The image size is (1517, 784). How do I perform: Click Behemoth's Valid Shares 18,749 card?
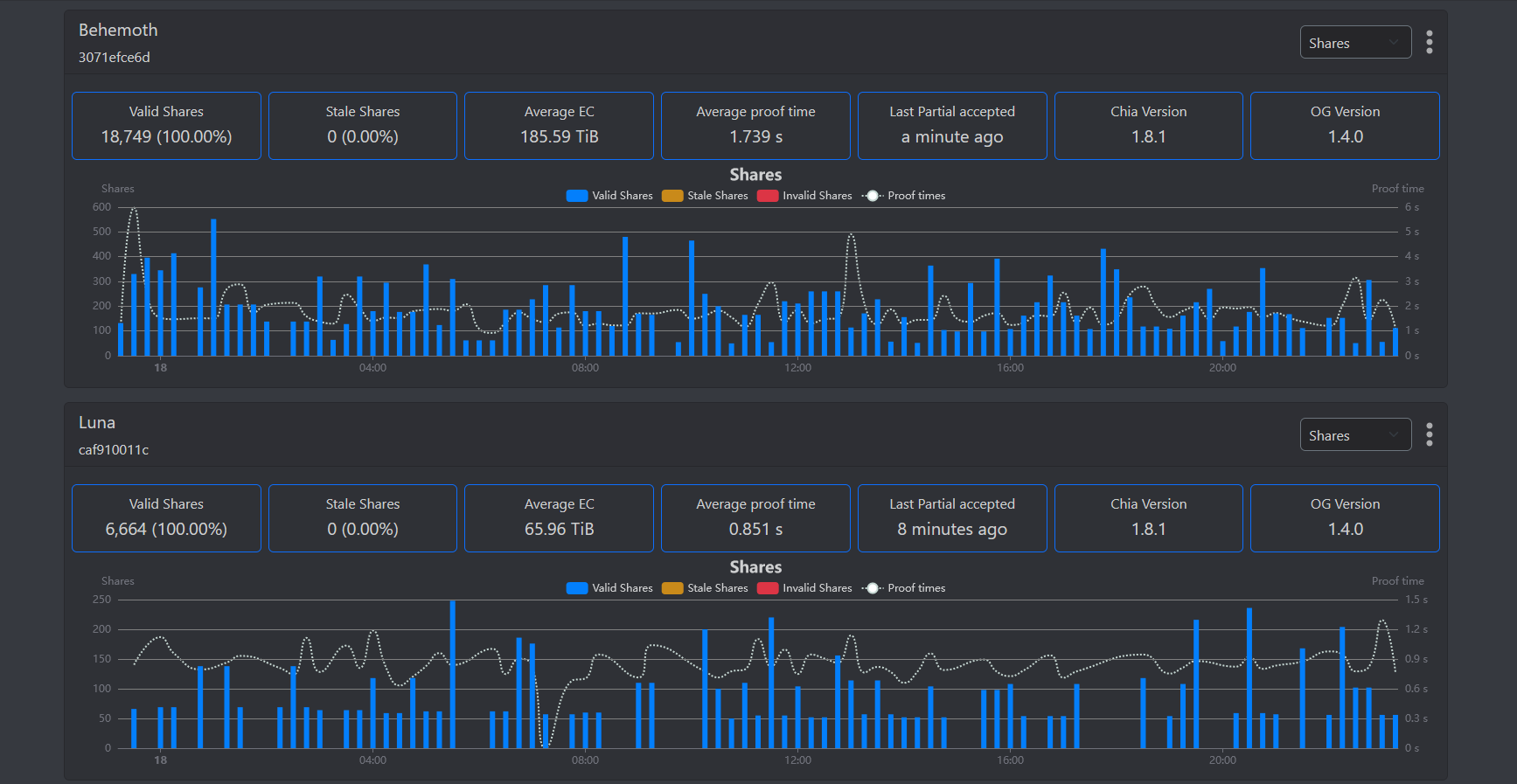tap(166, 126)
